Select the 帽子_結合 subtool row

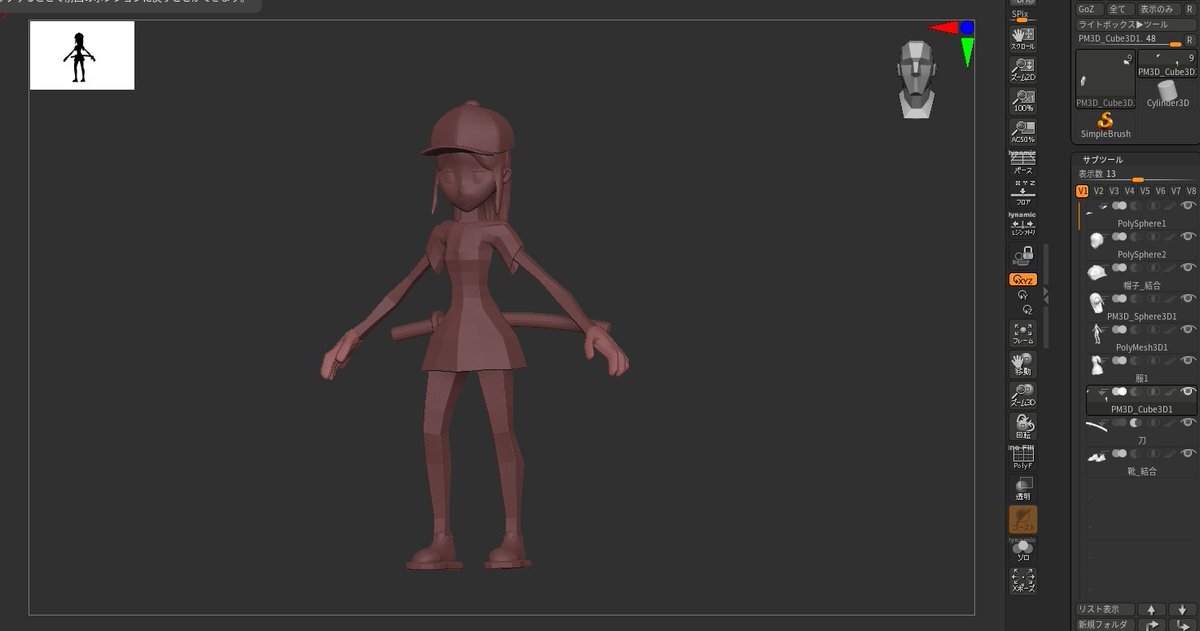(x=1141, y=276)
